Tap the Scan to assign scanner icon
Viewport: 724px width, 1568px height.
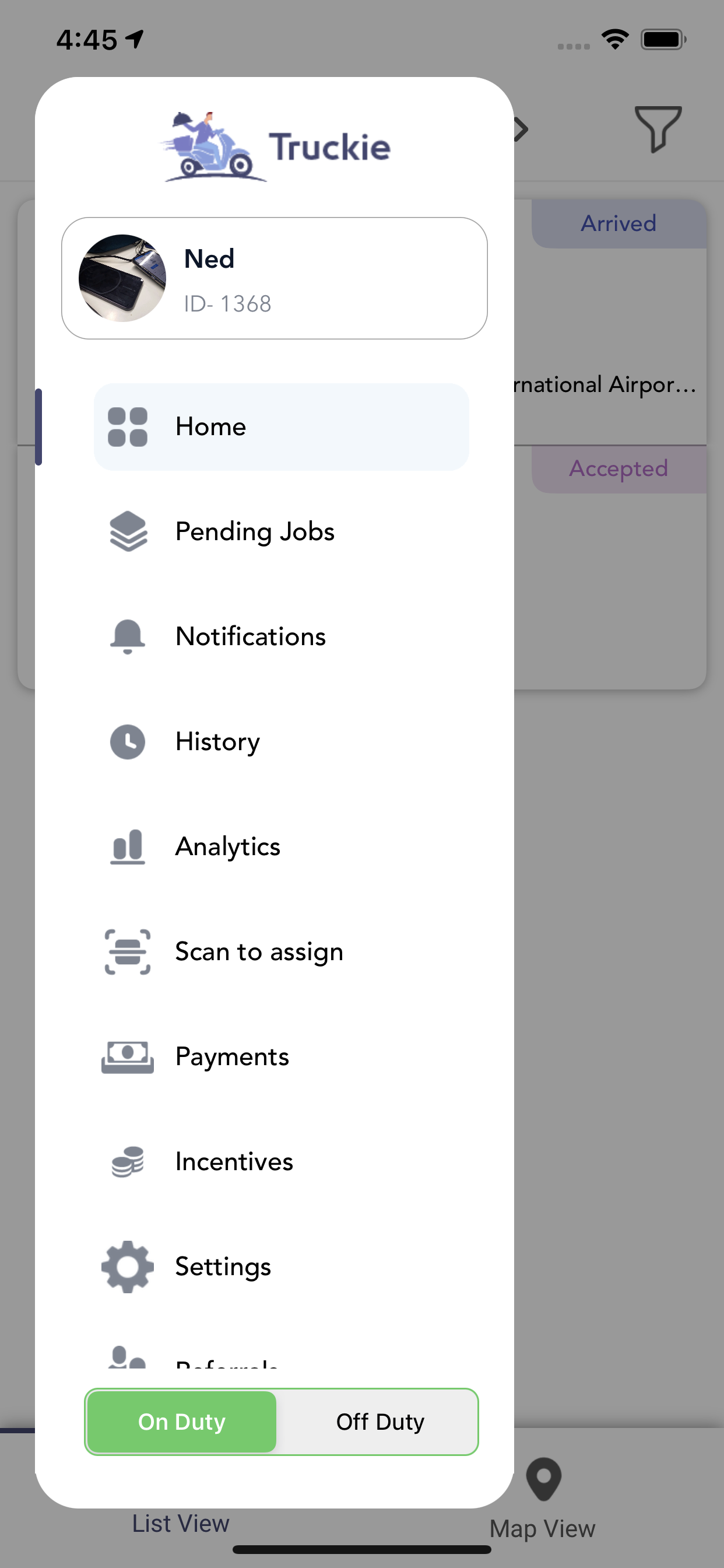coord(127,952)
